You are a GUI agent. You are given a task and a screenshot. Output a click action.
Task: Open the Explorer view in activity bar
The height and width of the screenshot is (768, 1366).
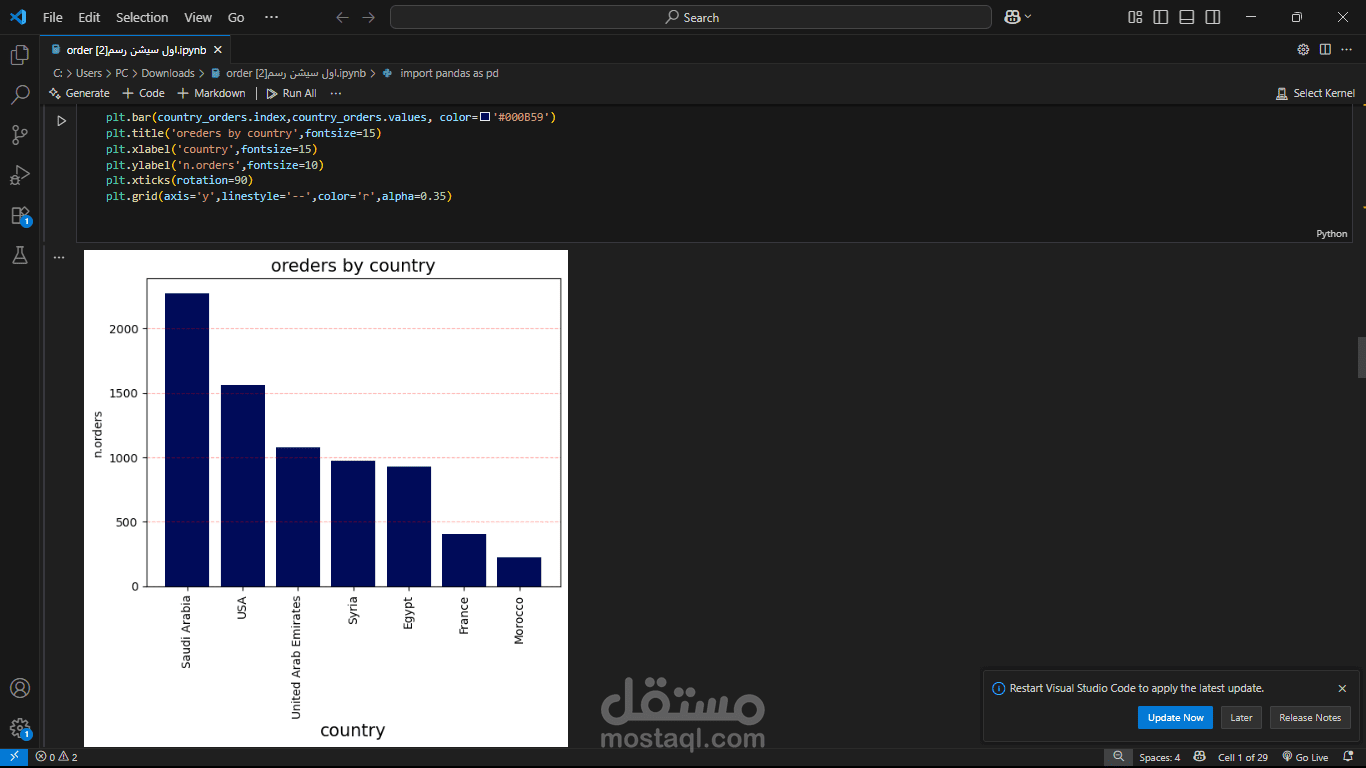[20, 55]
